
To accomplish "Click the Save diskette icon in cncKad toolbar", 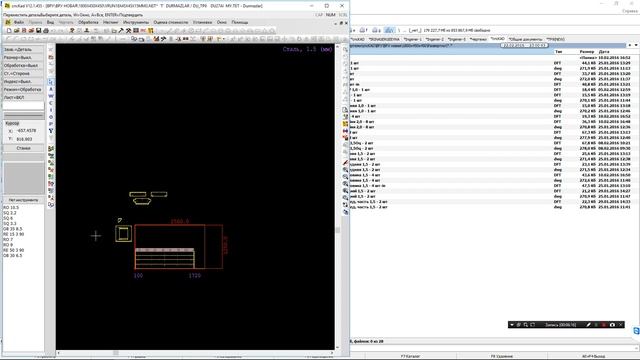I will pyautogui.click(x=39, y=30).
